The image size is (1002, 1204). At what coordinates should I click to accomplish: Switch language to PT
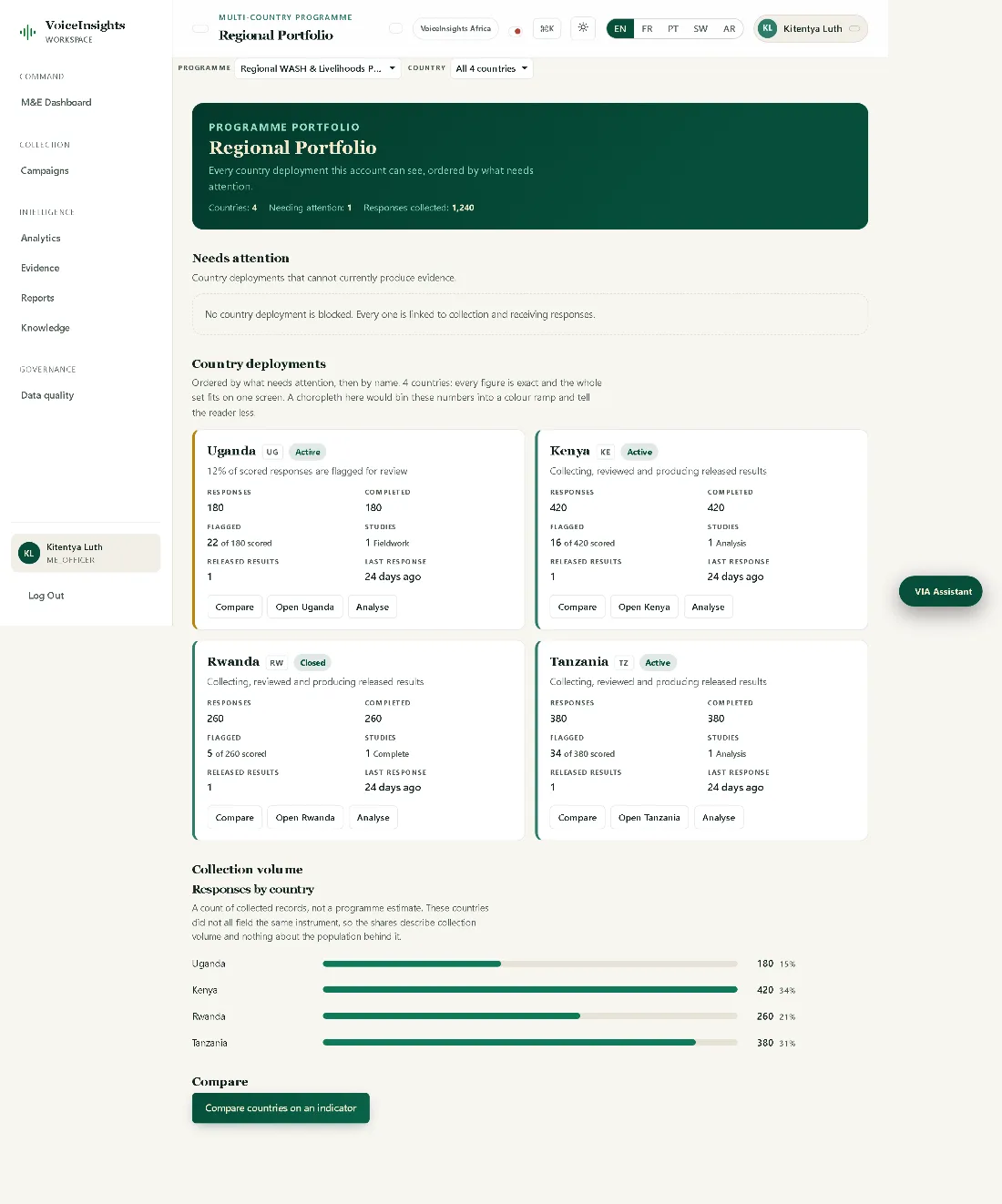pyautogui.click(x=673, y=29)
